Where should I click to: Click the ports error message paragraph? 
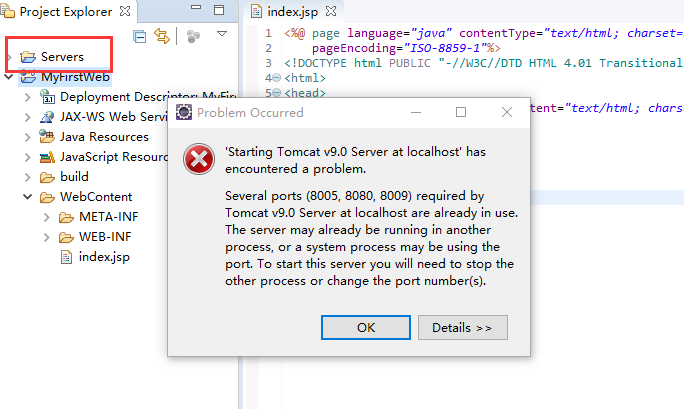coord(371,238)
